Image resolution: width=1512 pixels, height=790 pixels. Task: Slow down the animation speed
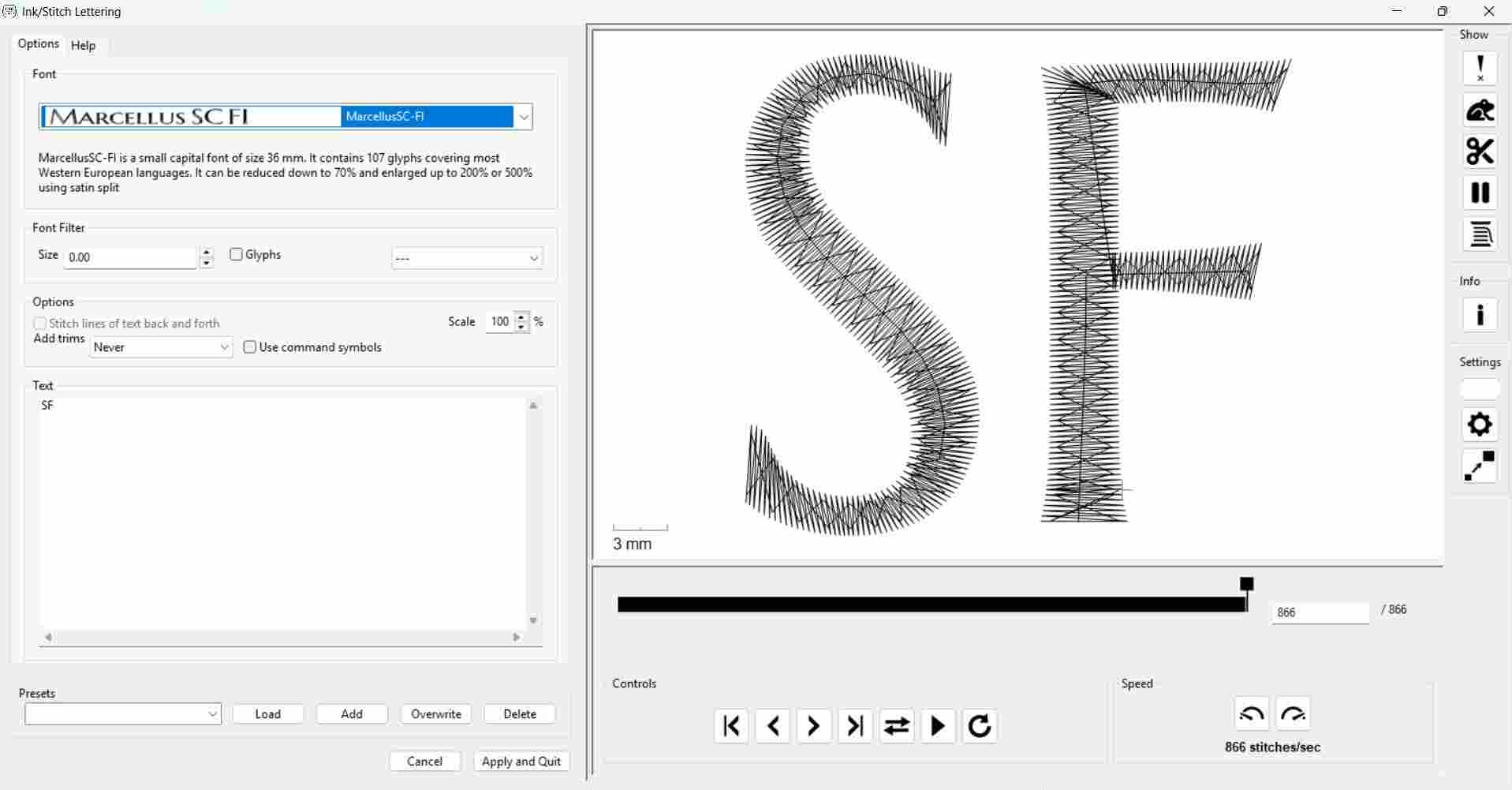click(x=1252, y=713)
